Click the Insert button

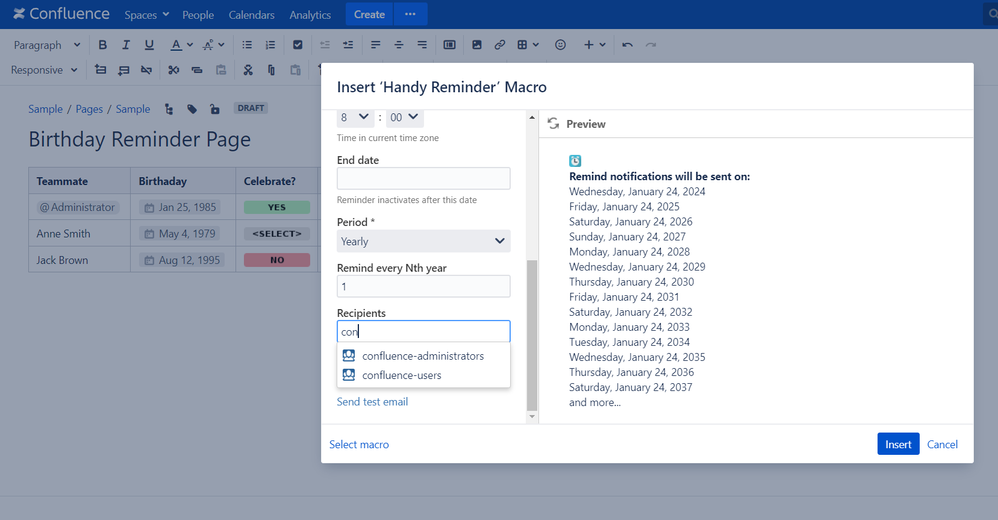[898, 444]
